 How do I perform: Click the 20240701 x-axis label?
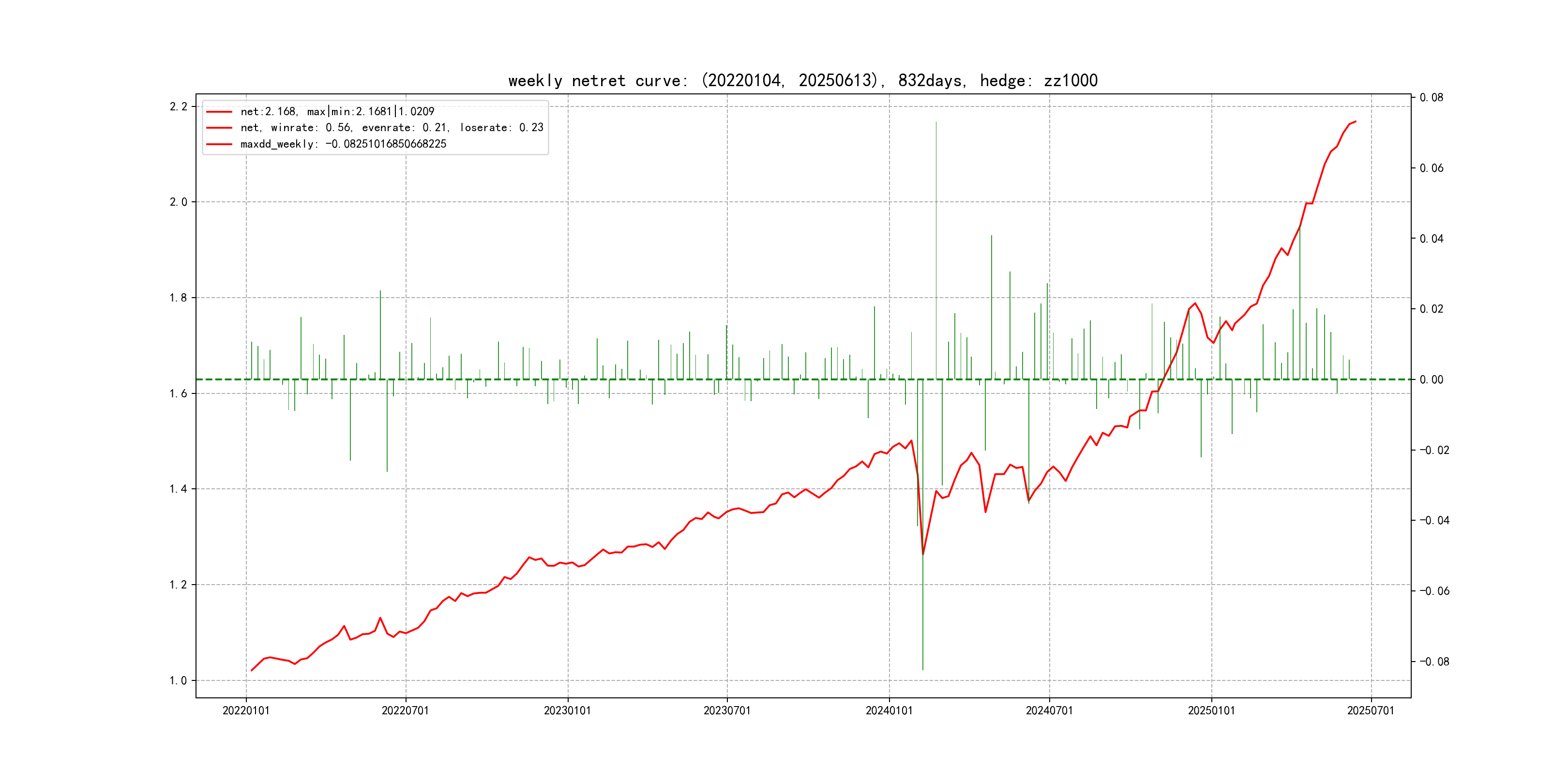[1049, 711]
